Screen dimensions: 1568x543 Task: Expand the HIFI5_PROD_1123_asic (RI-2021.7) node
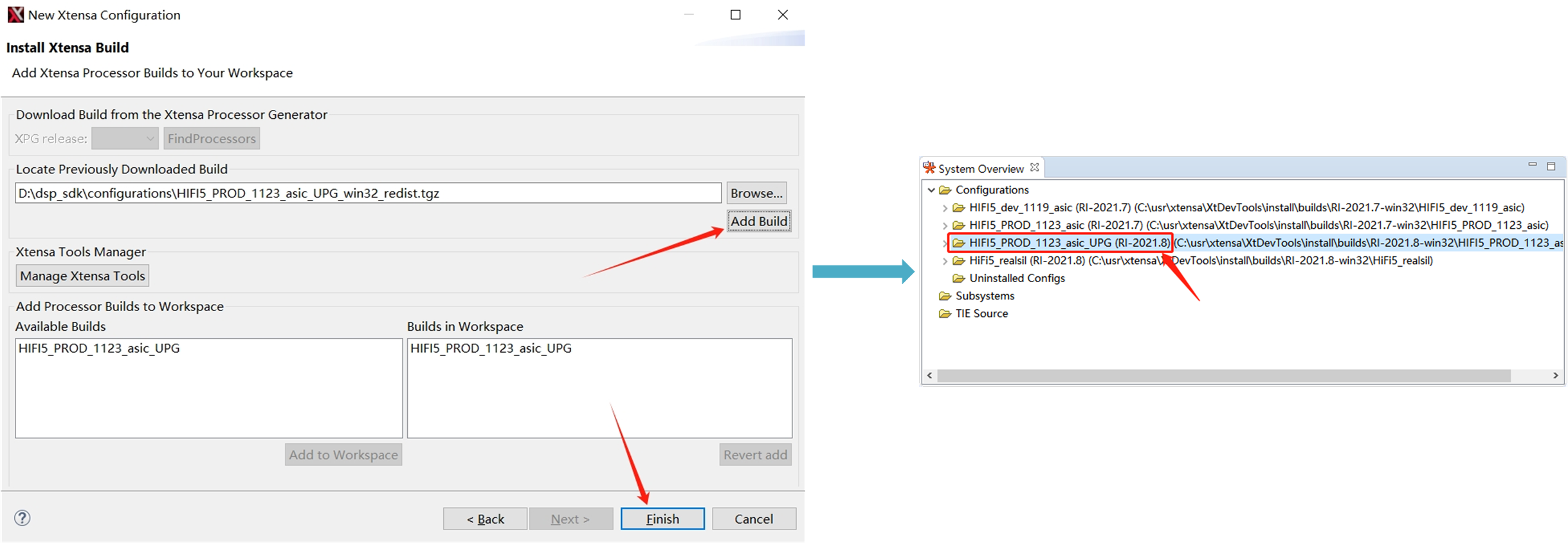pos(945,226)
